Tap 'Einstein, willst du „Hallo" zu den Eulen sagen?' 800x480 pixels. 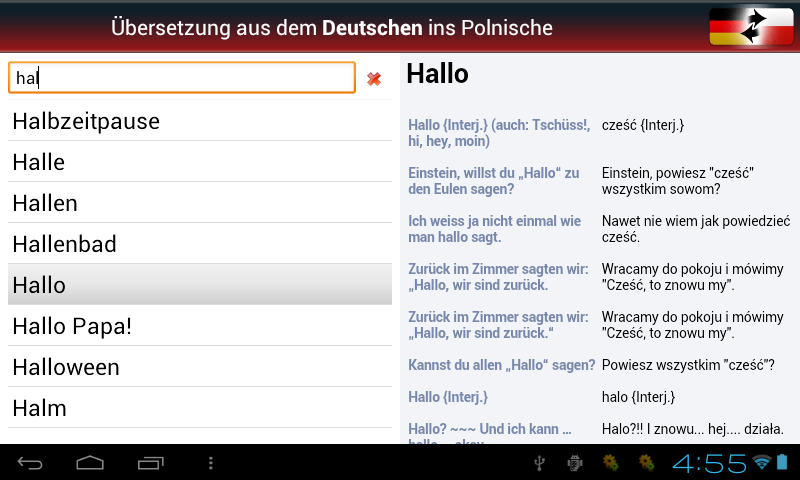click(493, 181)
